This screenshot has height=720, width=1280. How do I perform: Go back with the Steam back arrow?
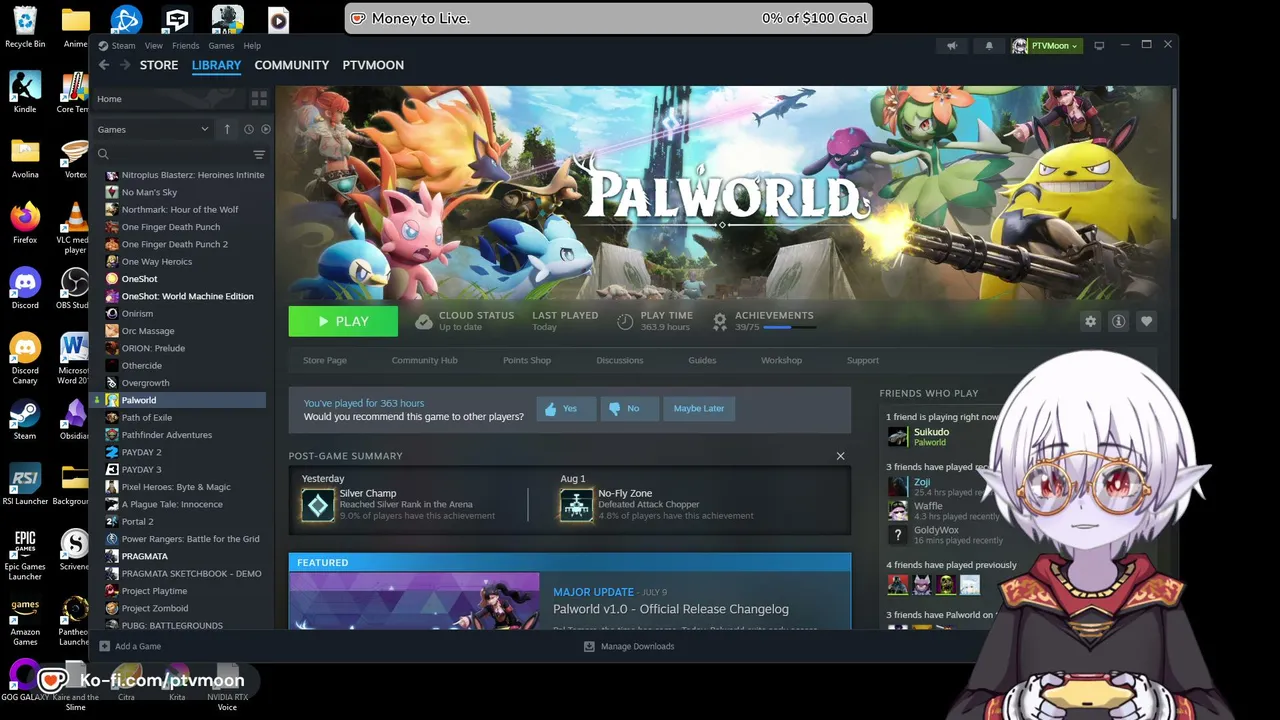[x=104, y=65]
